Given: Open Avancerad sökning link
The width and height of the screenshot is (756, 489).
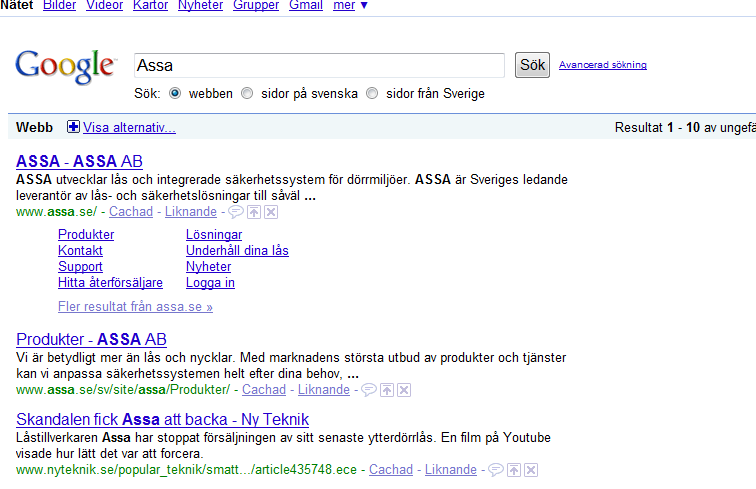Looking at the screenshot, I should 603,65.
